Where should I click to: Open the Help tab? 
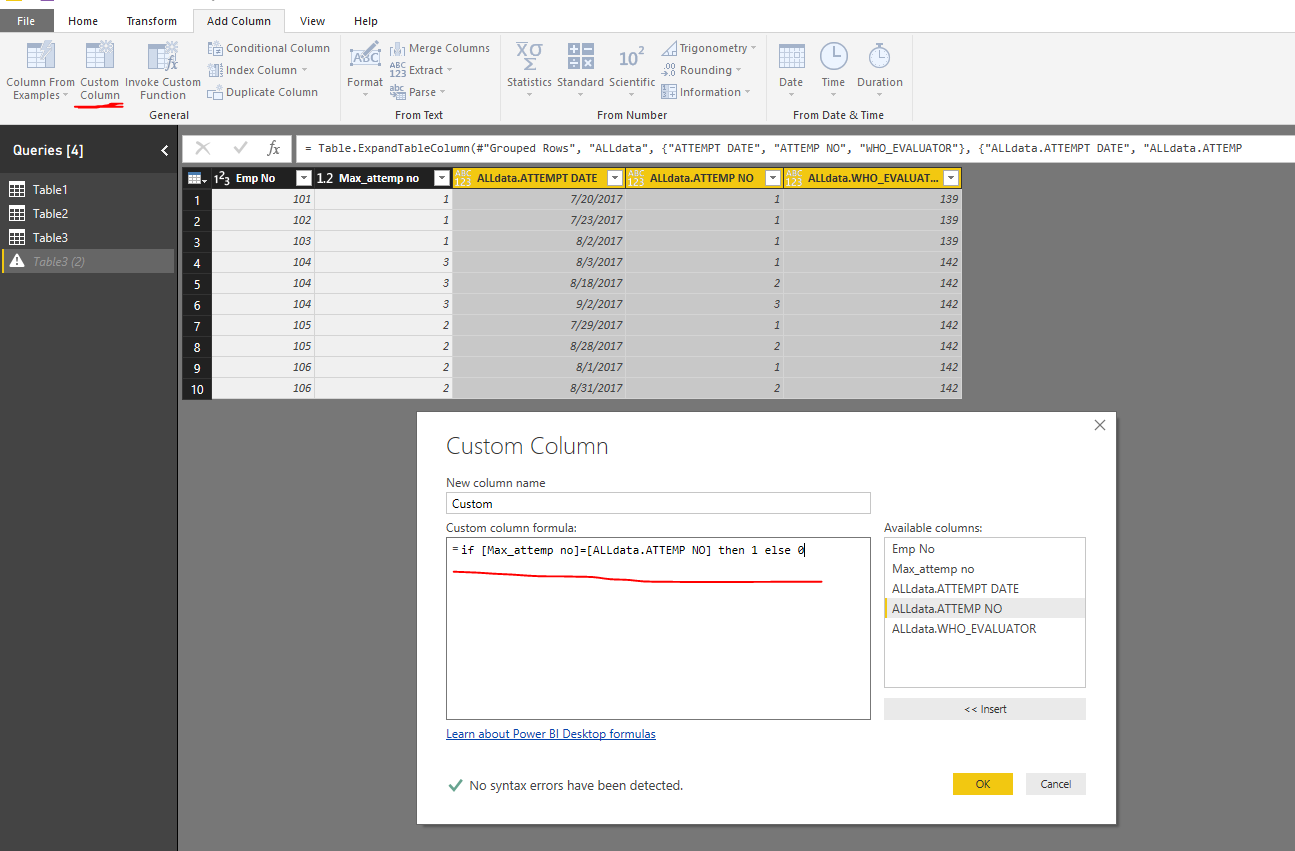point(366,21)
